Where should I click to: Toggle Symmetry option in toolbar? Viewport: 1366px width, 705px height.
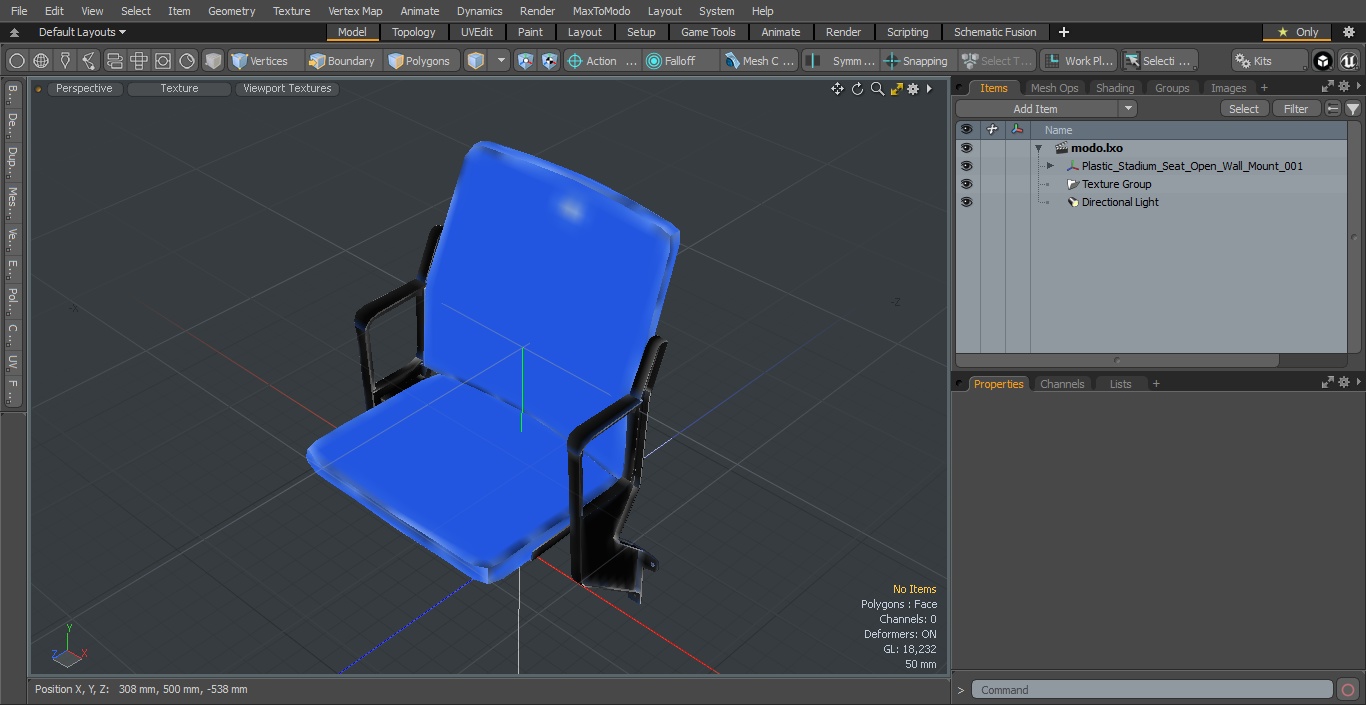(x=841, y=61)
